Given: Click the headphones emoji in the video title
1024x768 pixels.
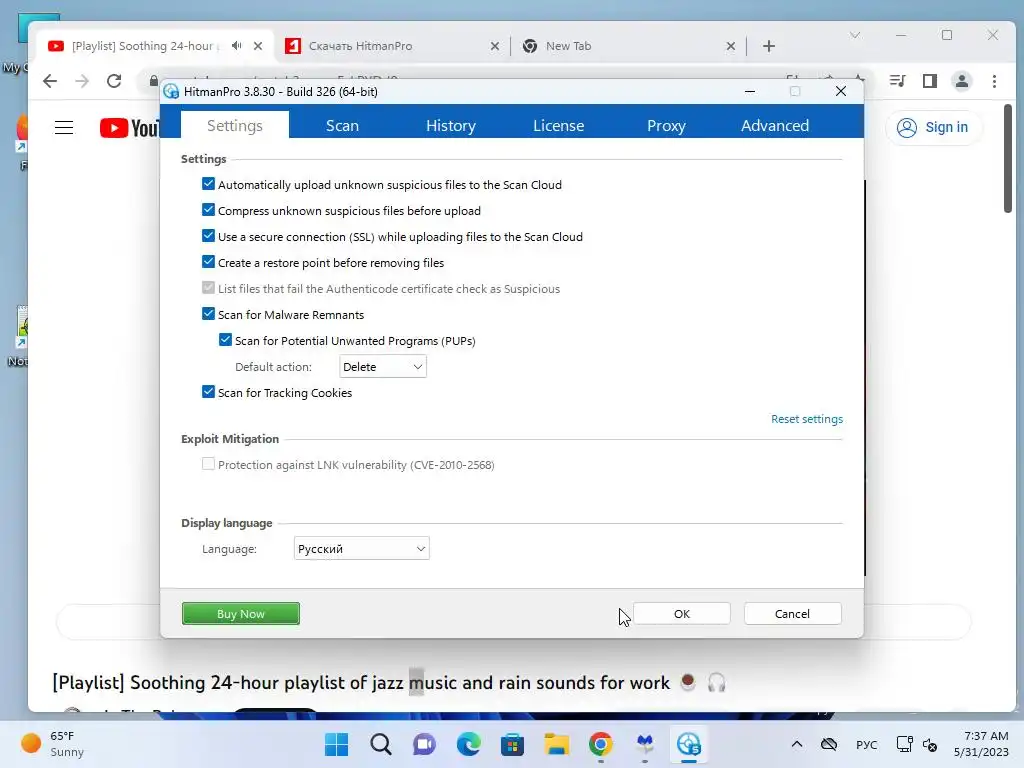Looking at the screenshot, I should click(x=716, y=682).
